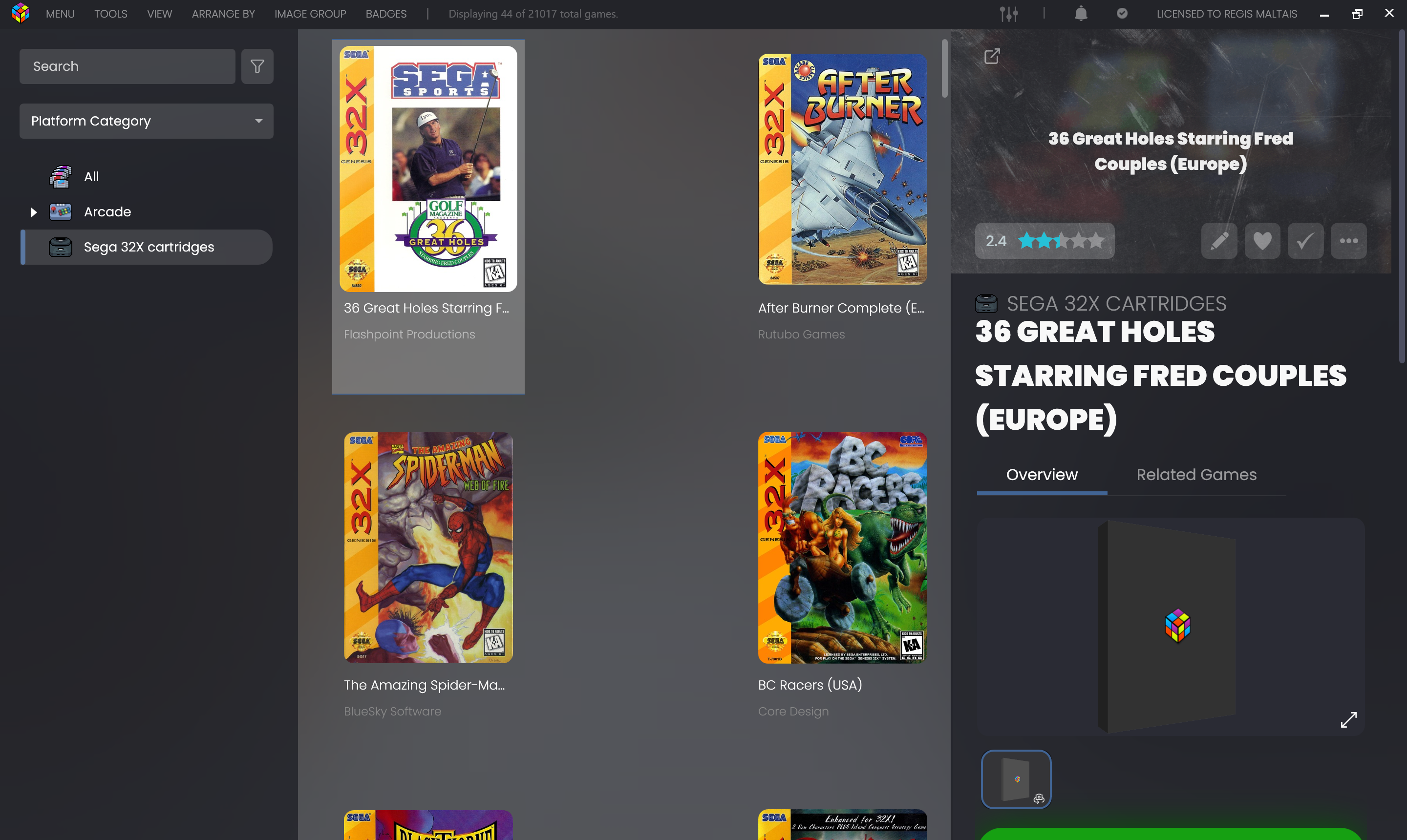
Task: Open the three-dots more options button
Action: (1348, 241)
